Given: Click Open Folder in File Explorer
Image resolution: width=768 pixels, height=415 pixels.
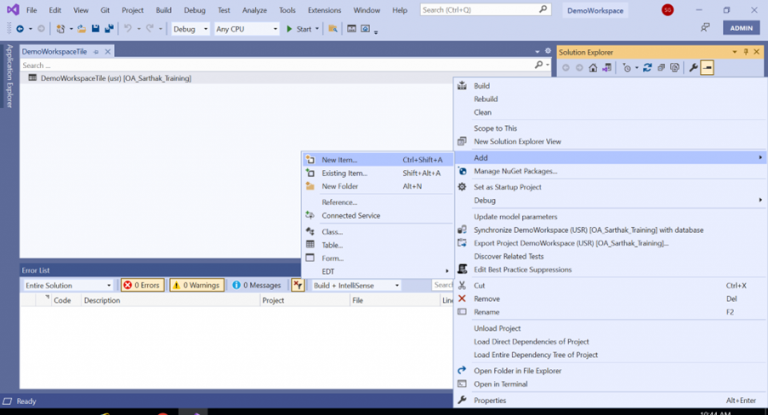Looking at the screenshot, I should (610, 371).
